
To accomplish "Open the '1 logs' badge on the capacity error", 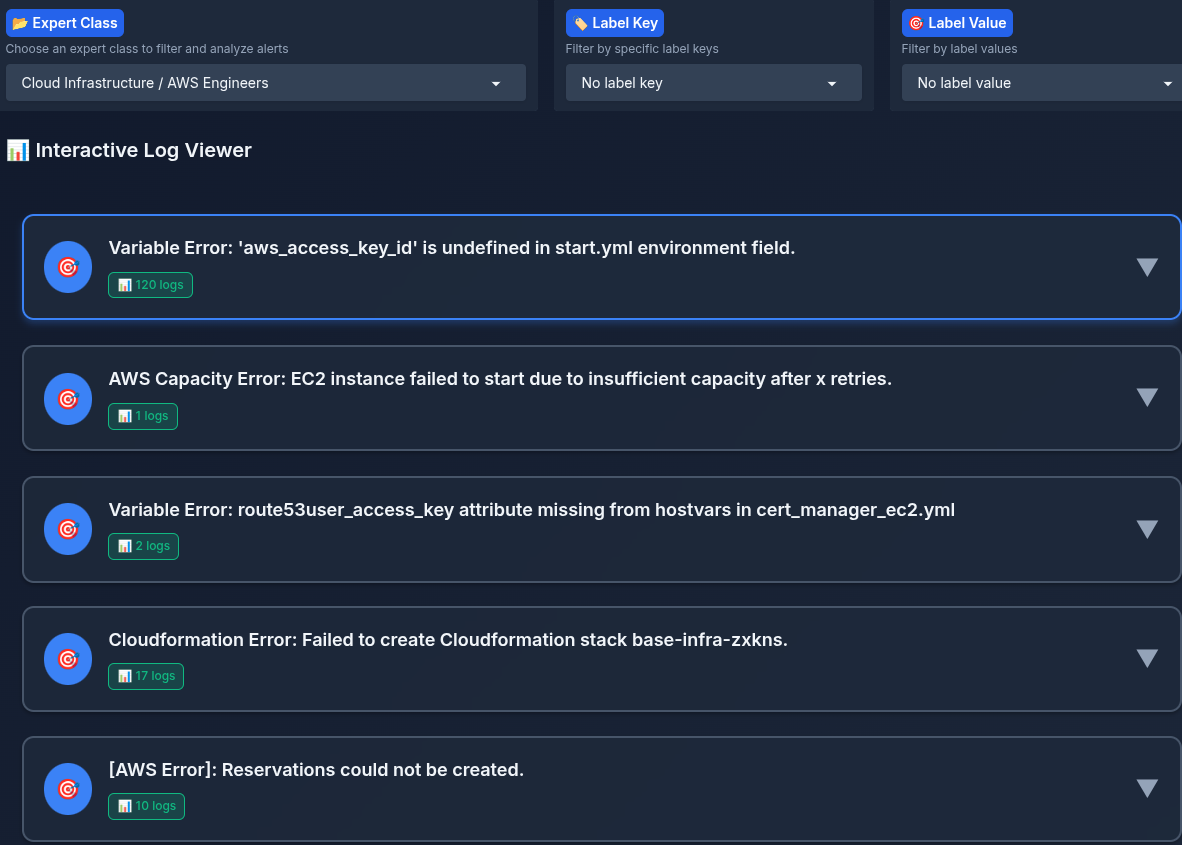I will tap(142, 416).
